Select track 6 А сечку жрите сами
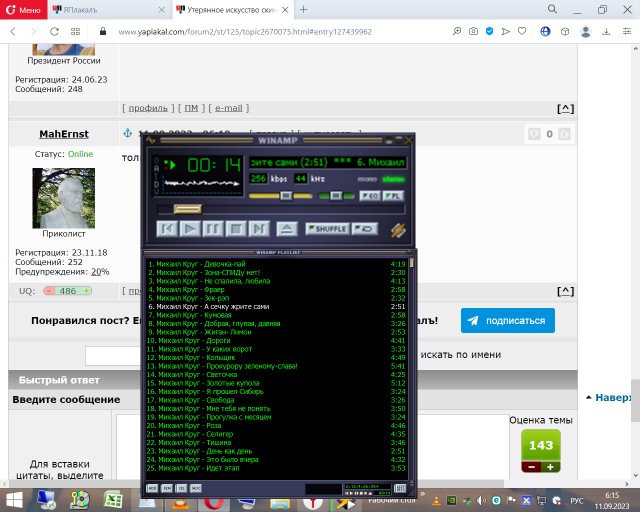 tap(277, 307)
